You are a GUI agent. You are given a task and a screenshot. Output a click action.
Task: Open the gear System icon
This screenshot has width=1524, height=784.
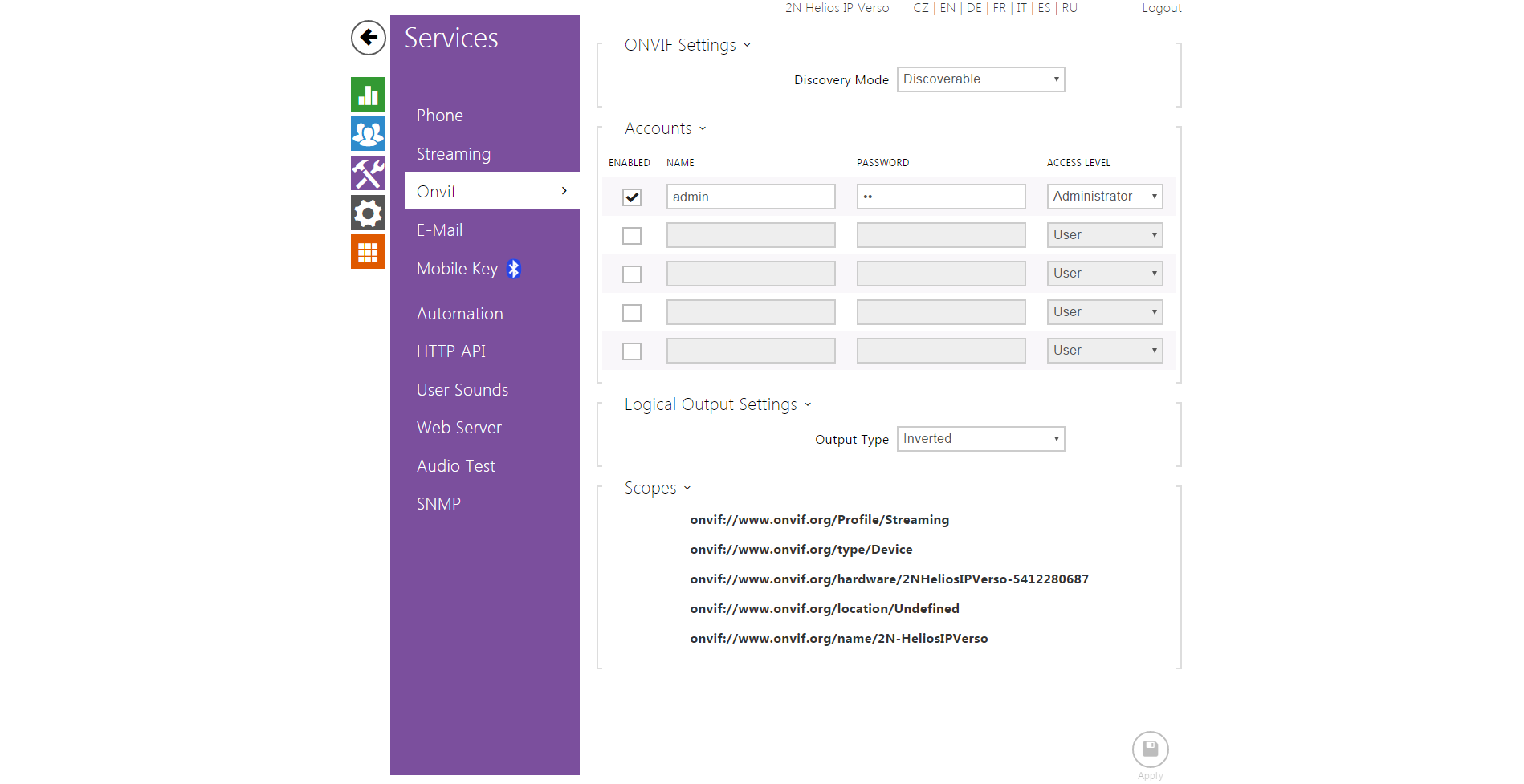(368, 213)
